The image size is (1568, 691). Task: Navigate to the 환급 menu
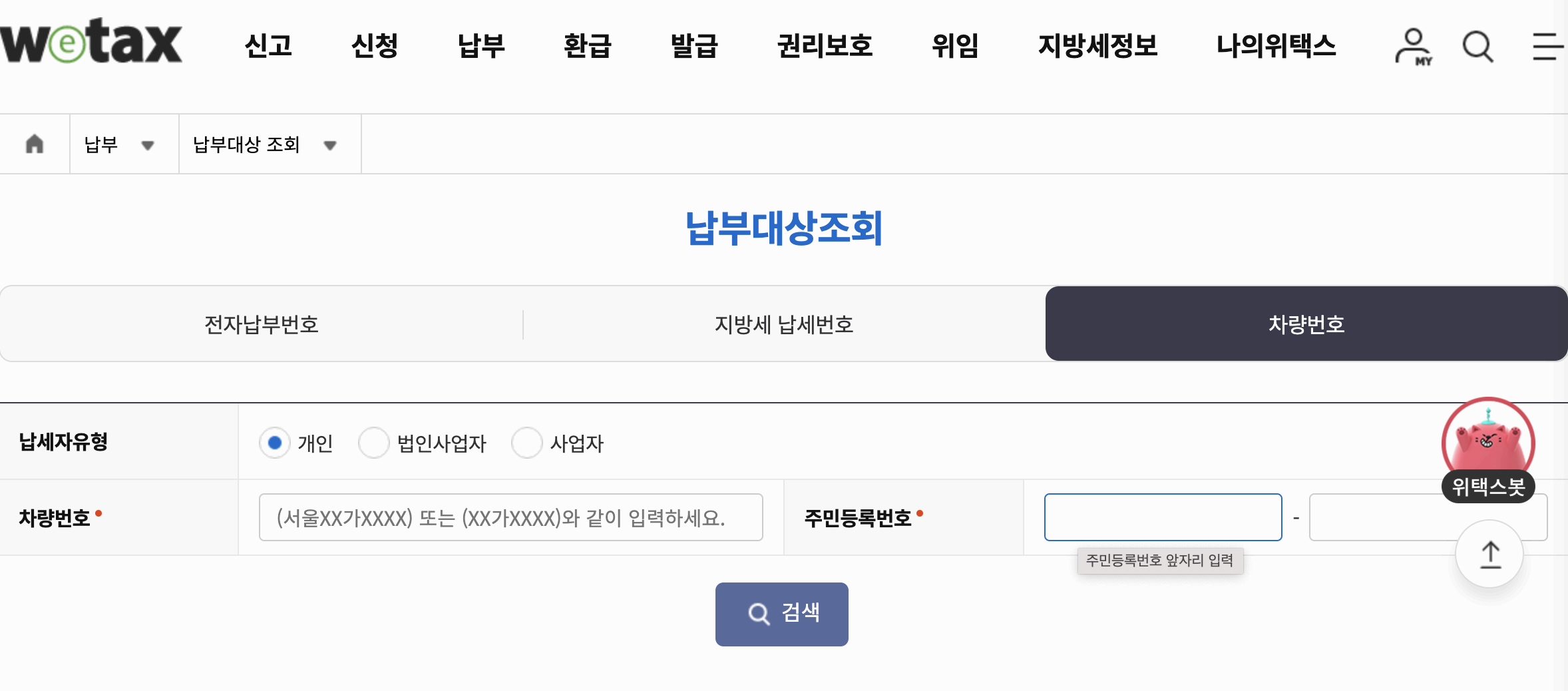(587, 47)
